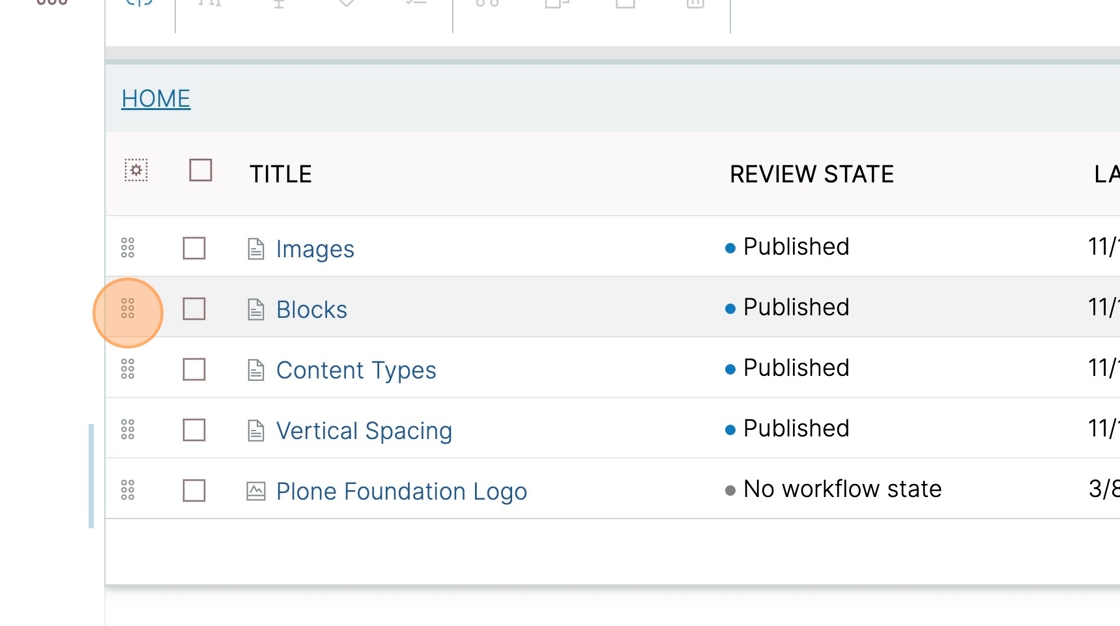Check the Images row checkbox
1120x626 pixels.
(194, 249)
